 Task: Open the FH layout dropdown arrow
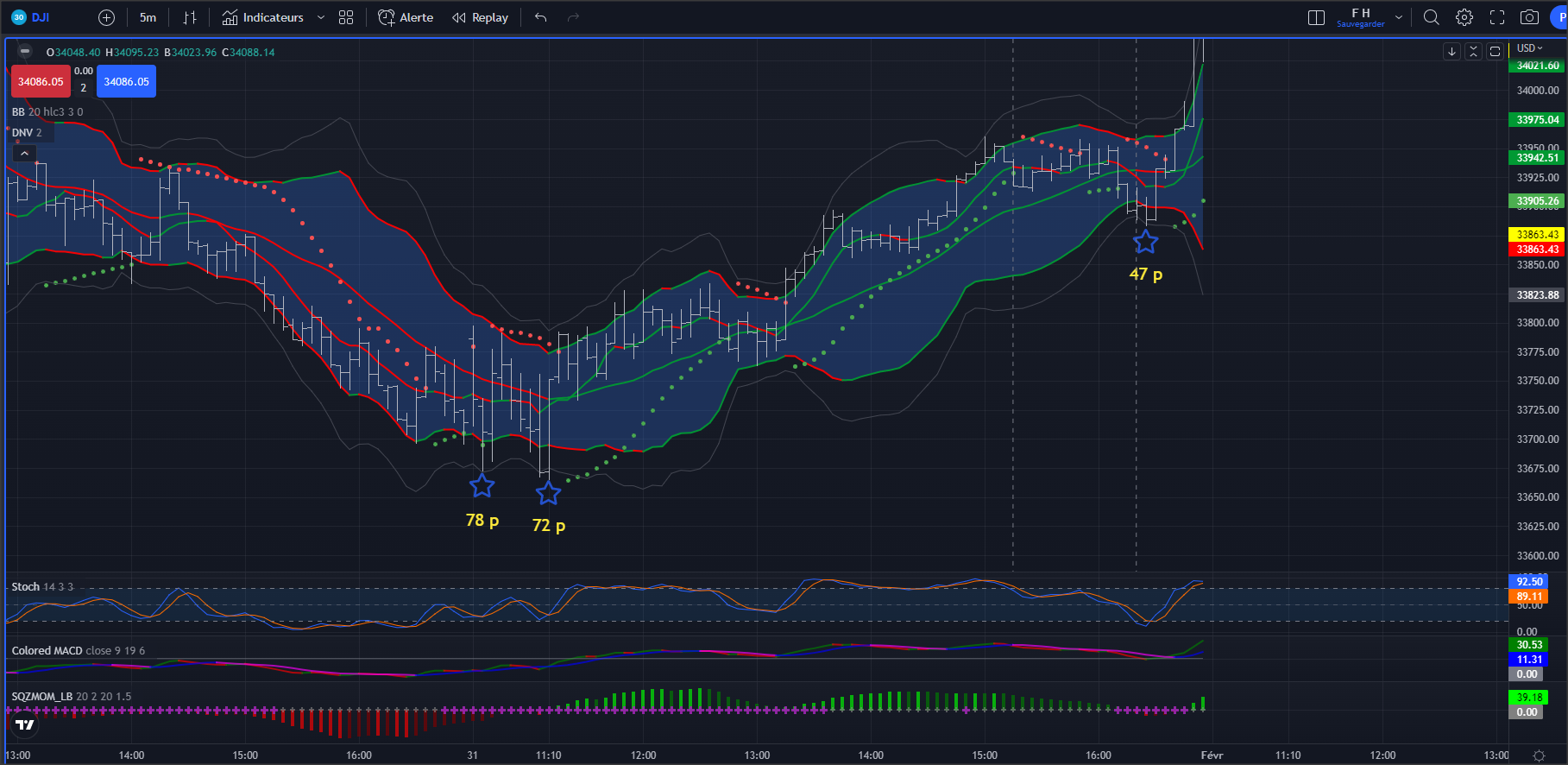(x=1399, y=17)
